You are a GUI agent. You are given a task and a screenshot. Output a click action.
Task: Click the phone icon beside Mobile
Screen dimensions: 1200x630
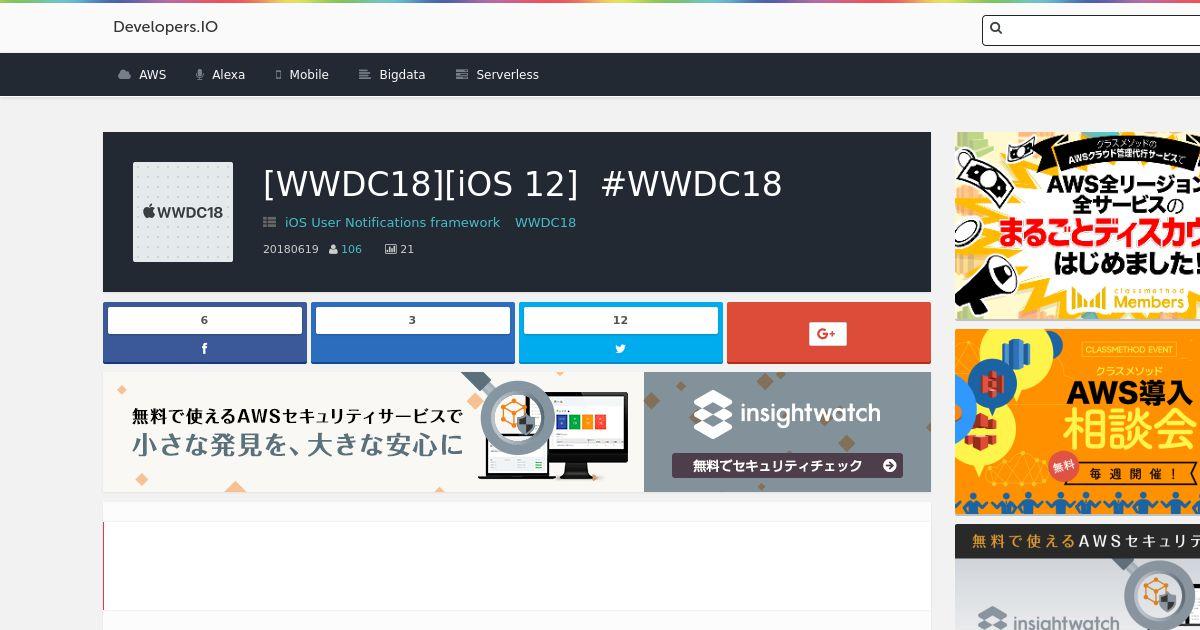pyautogui.click(x=279, y=75)
